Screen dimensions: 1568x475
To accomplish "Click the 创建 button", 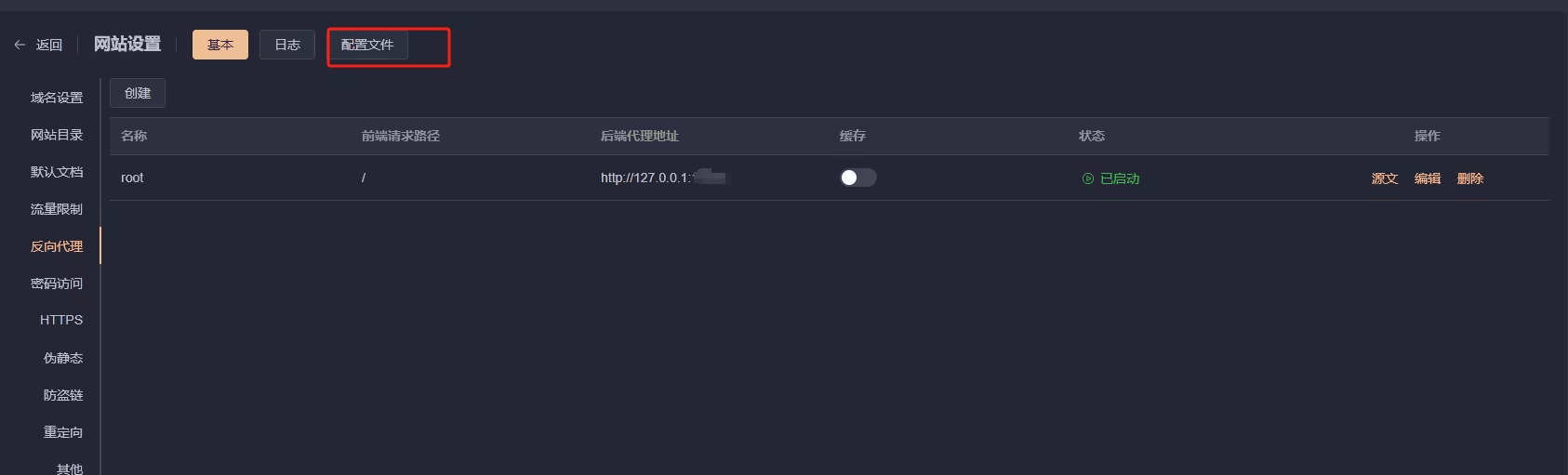I will [138, 93].
